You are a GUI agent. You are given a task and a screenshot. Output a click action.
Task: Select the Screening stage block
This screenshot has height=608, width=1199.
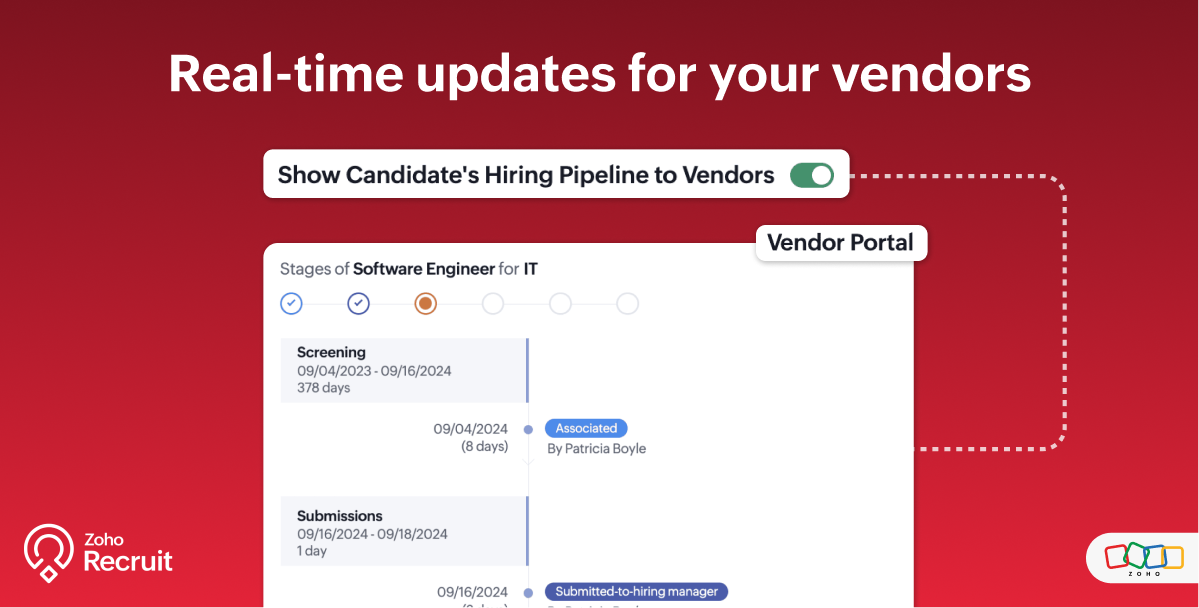coord(403,370)
